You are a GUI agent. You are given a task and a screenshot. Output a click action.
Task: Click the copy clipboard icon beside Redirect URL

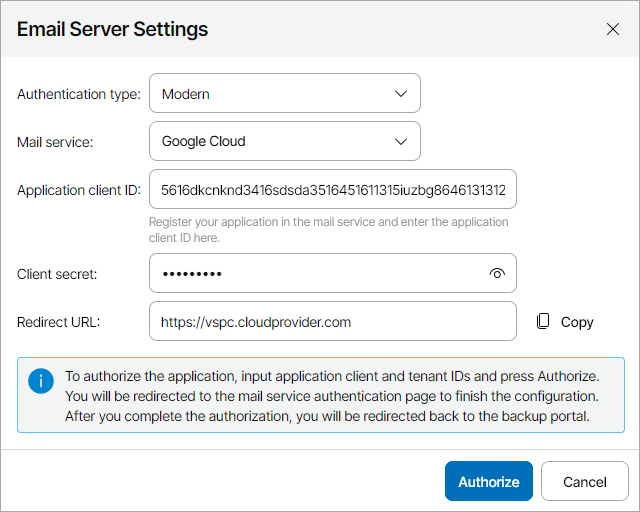(x=543, y=322)
